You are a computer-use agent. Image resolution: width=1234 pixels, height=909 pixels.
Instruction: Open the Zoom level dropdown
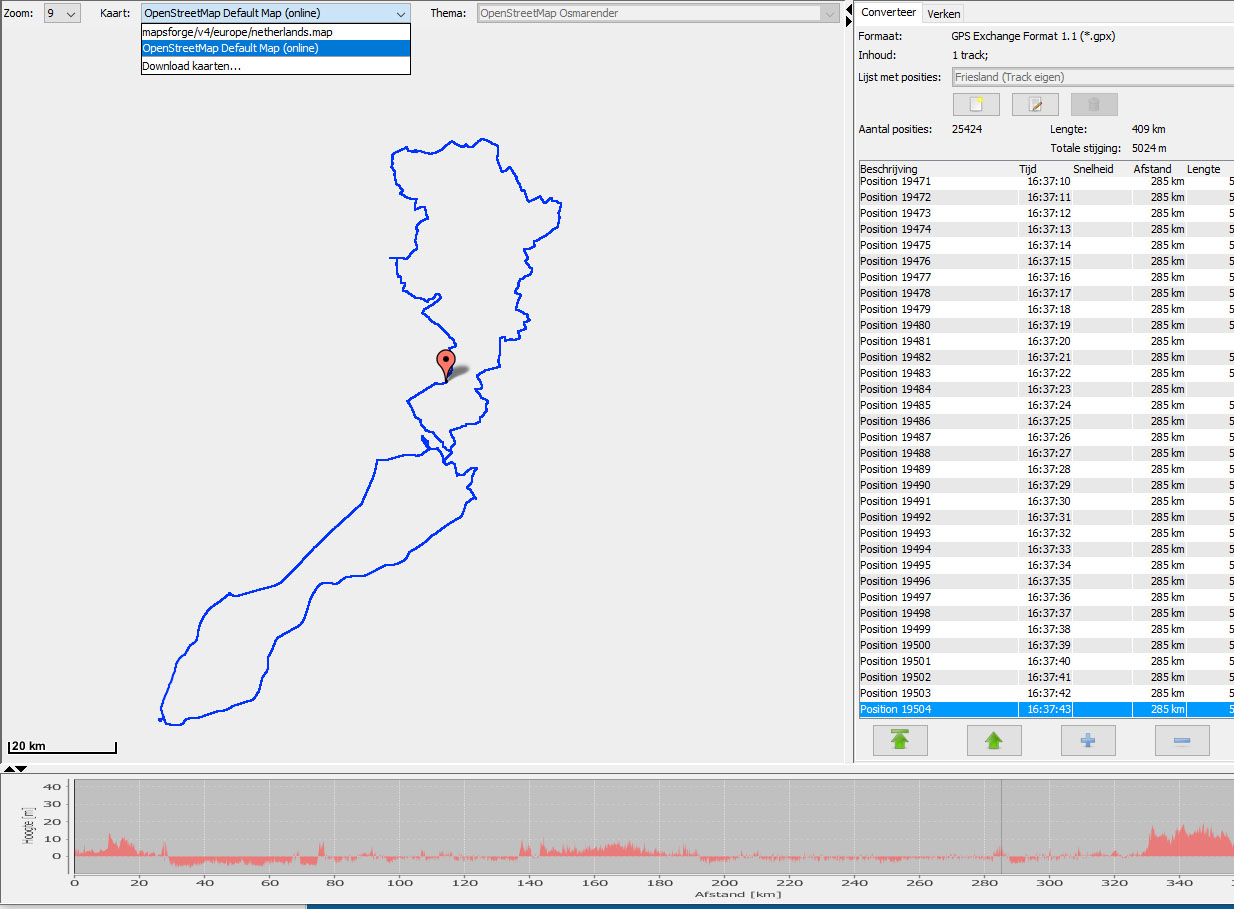(x=62, y=14)
